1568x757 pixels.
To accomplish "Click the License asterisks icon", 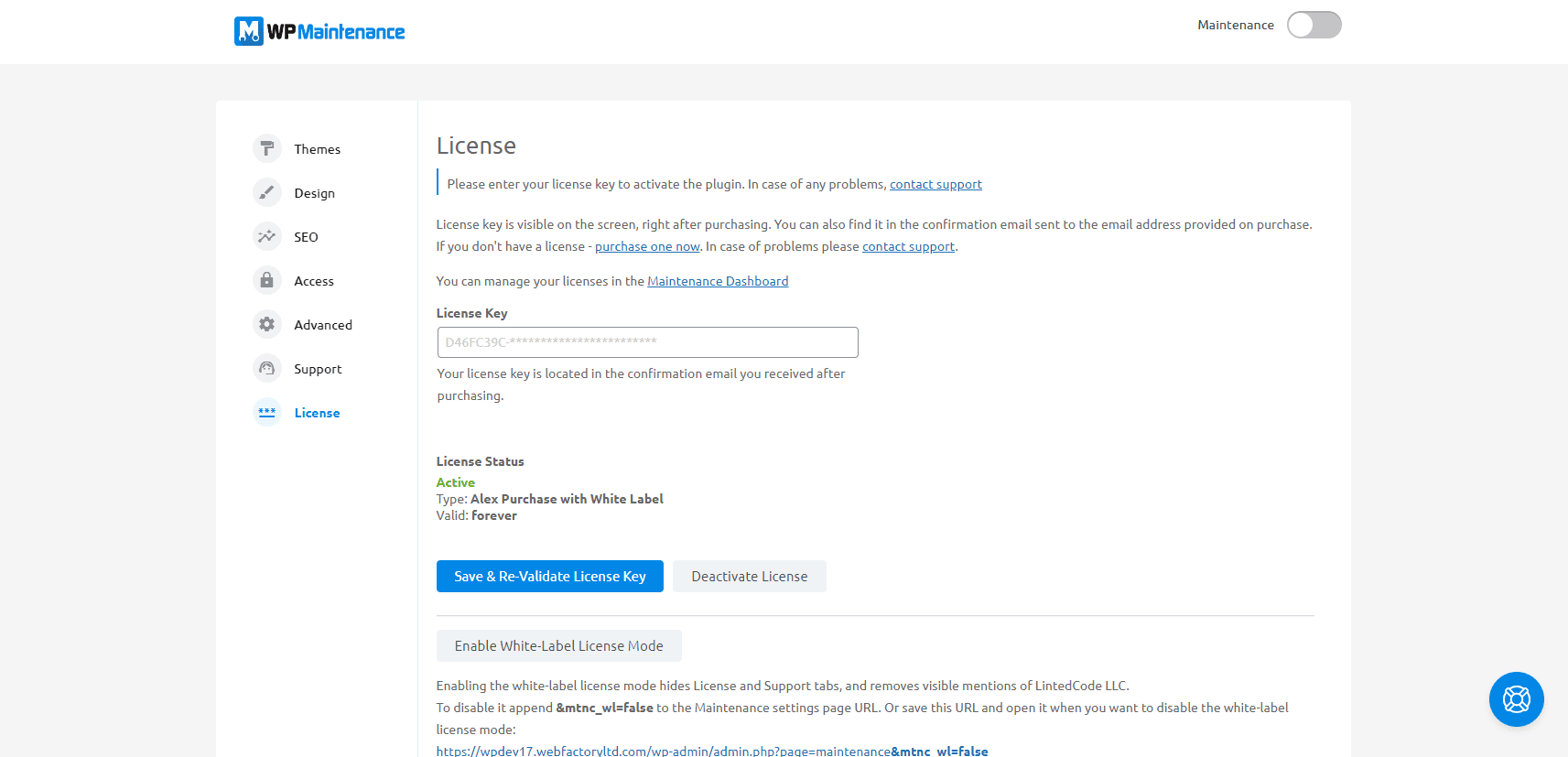I will pos(266,412).
